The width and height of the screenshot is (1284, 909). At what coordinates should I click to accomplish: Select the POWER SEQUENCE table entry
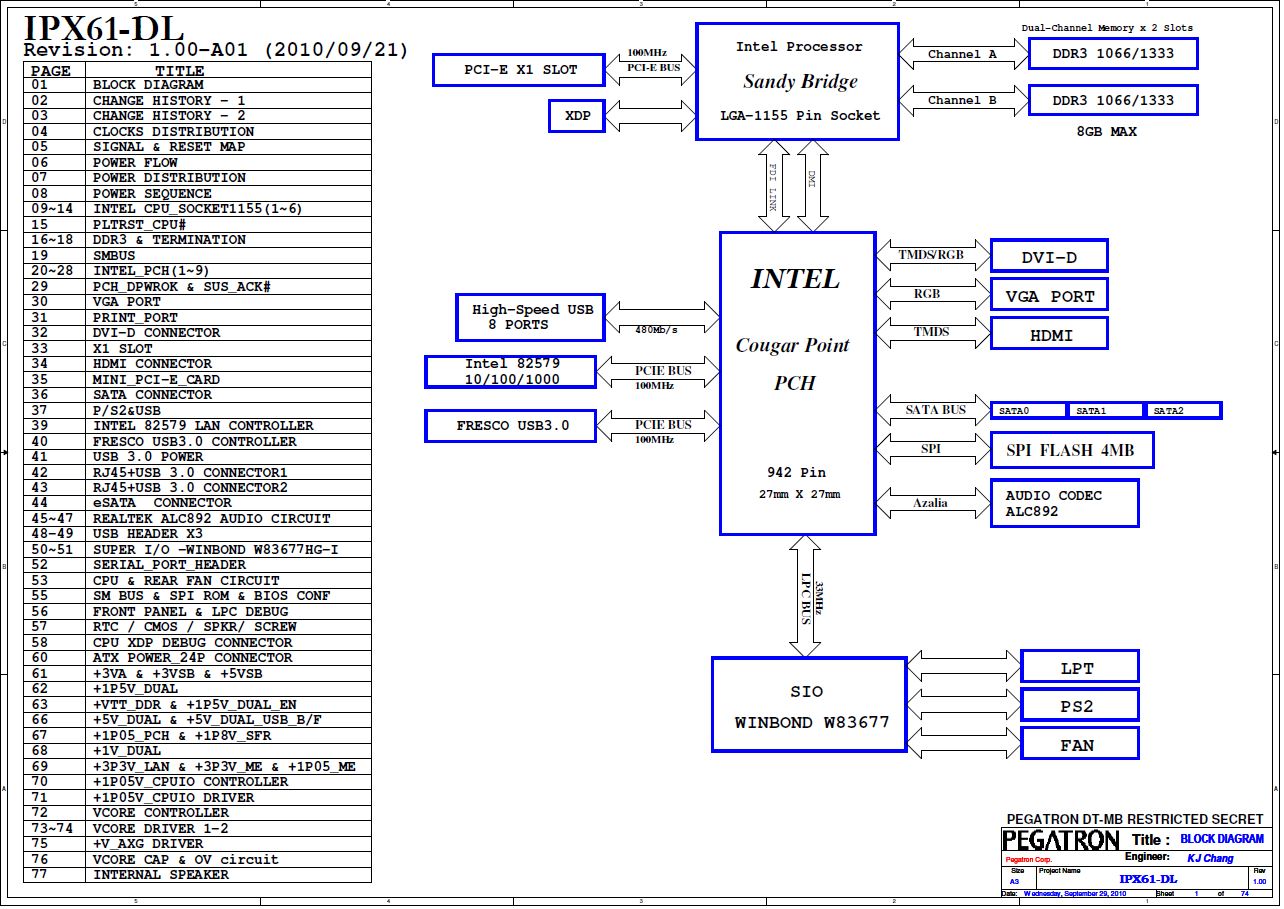[x=197, y=193]
